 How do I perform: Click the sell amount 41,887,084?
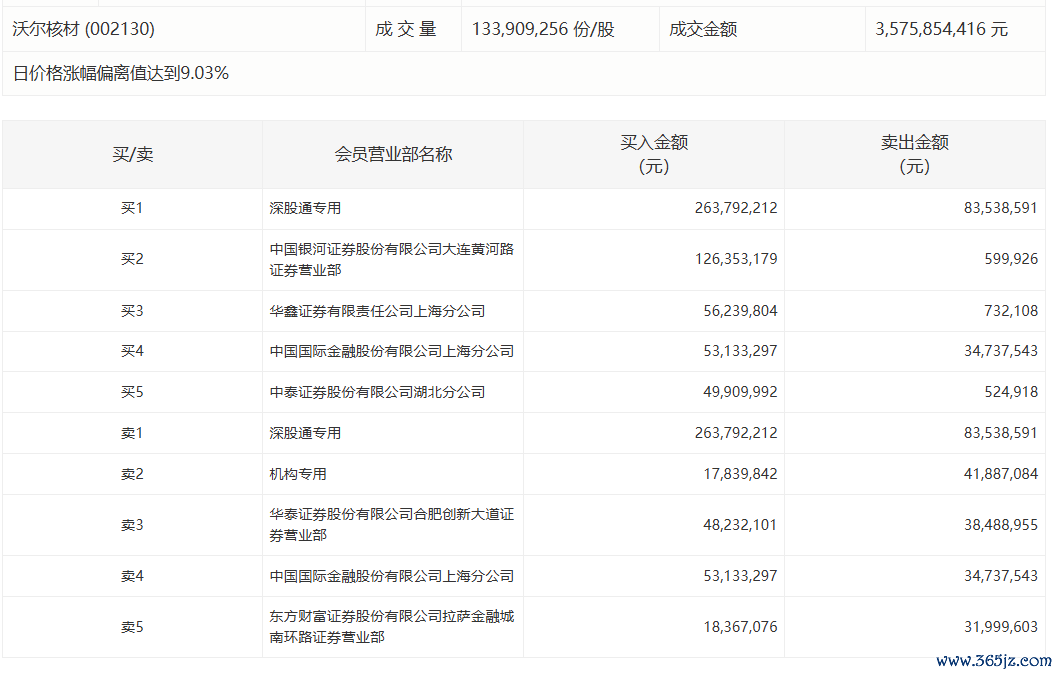point(996,474)
